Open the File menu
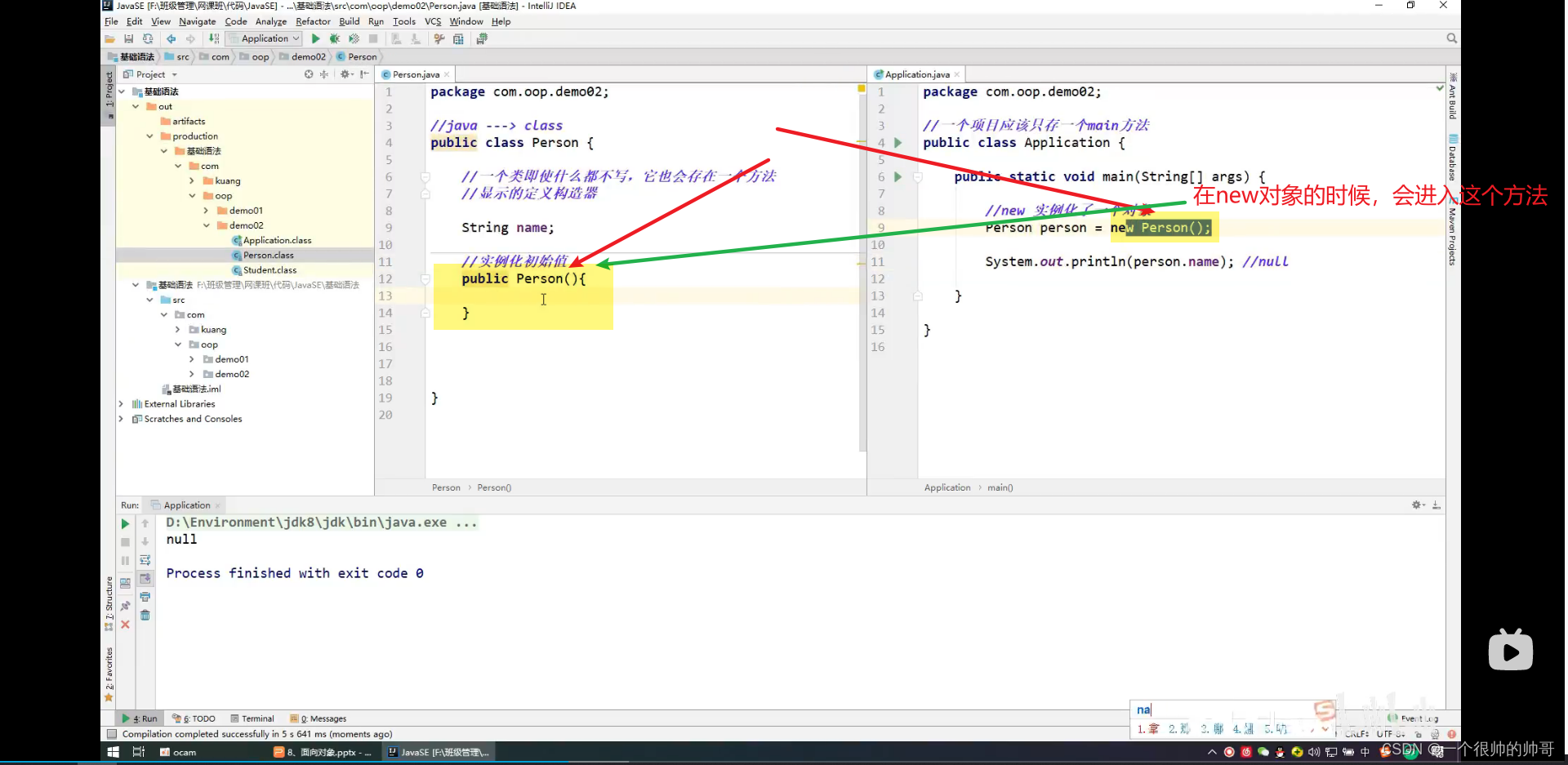The image size is (1568, 765). coord(111,21)
